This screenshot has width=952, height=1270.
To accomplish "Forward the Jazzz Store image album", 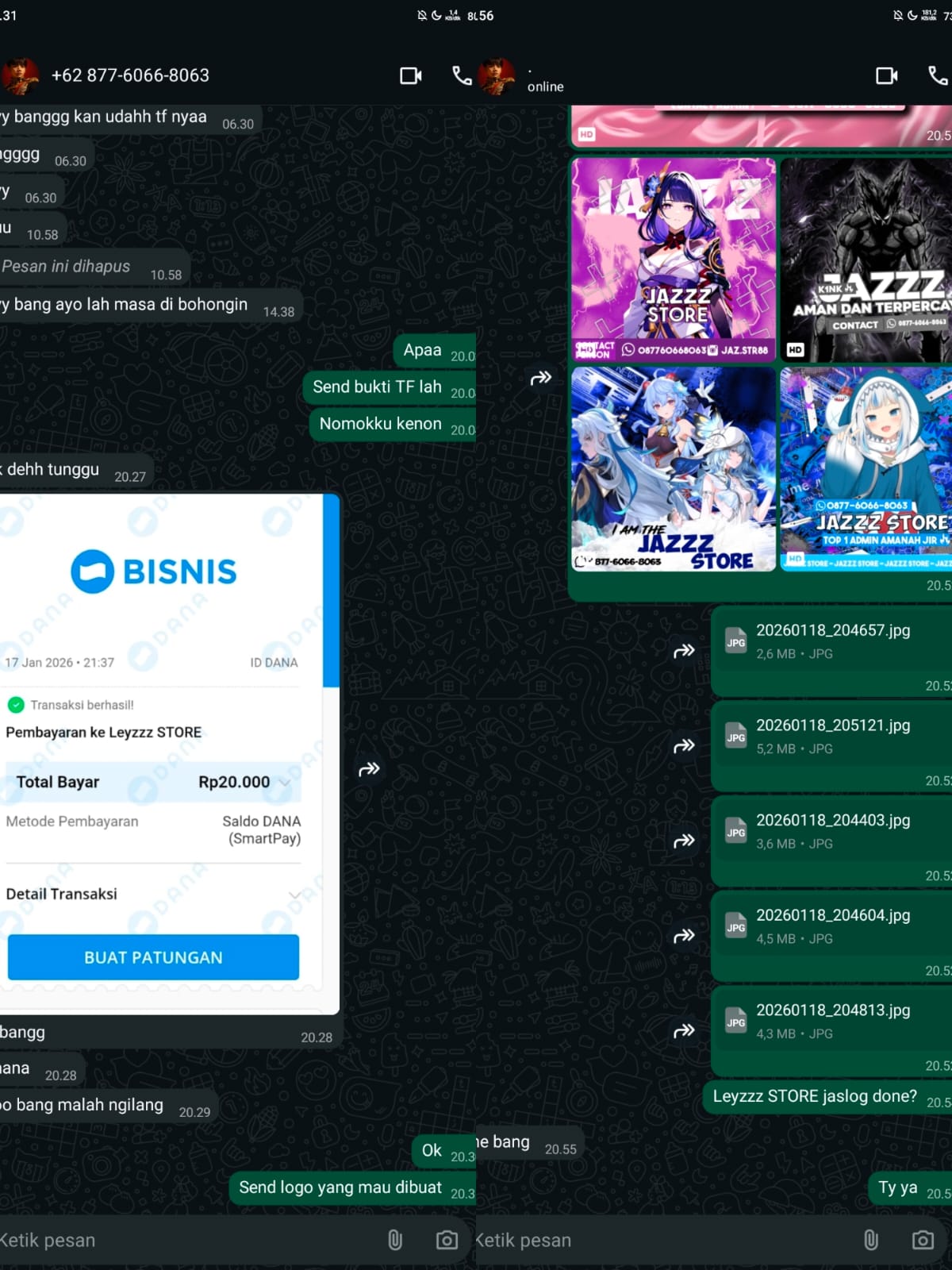I will click(540, 378).
